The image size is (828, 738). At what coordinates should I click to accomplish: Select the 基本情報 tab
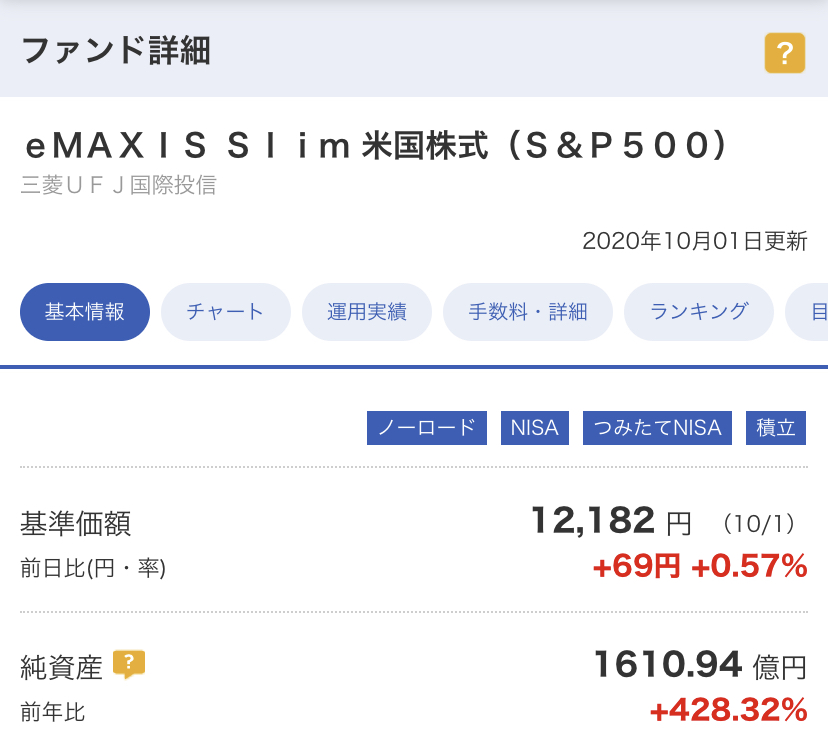pos(85,312)
